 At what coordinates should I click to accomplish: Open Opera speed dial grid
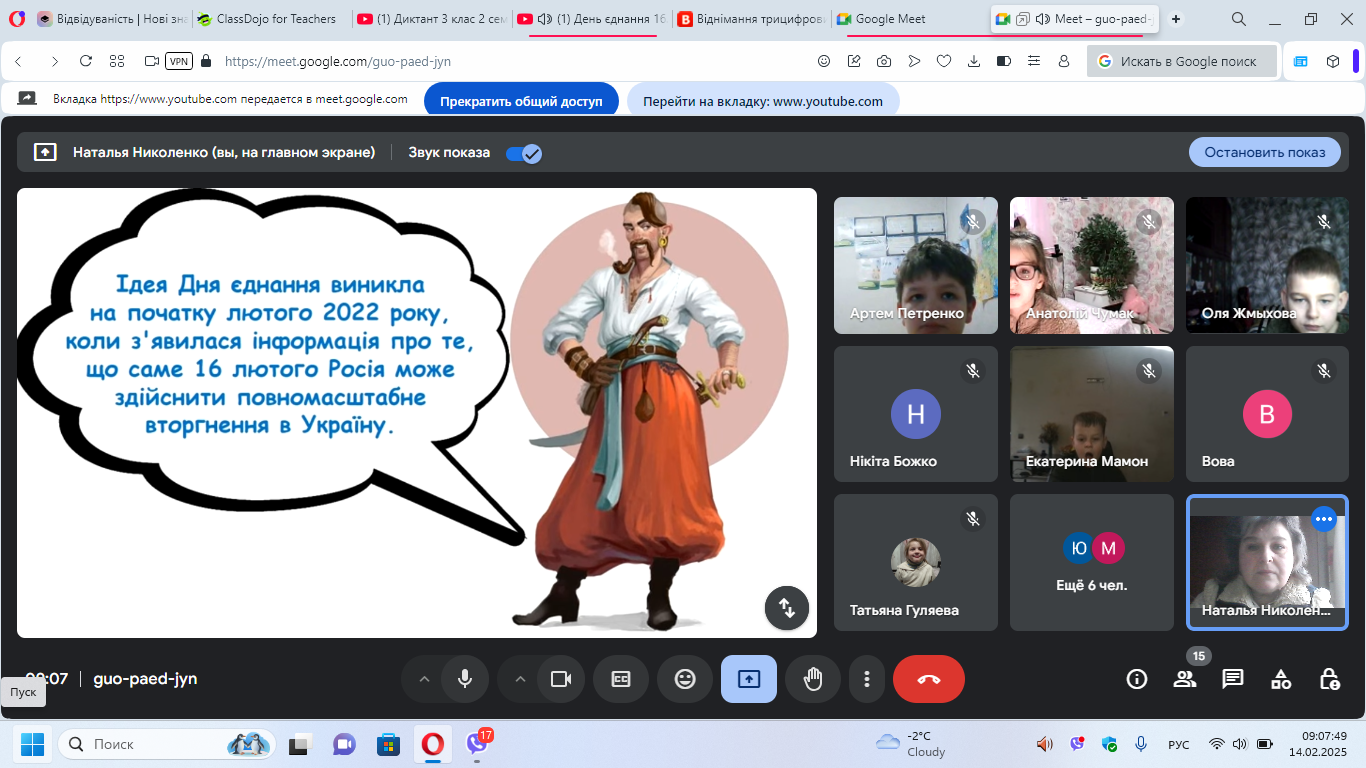(117, 61)
